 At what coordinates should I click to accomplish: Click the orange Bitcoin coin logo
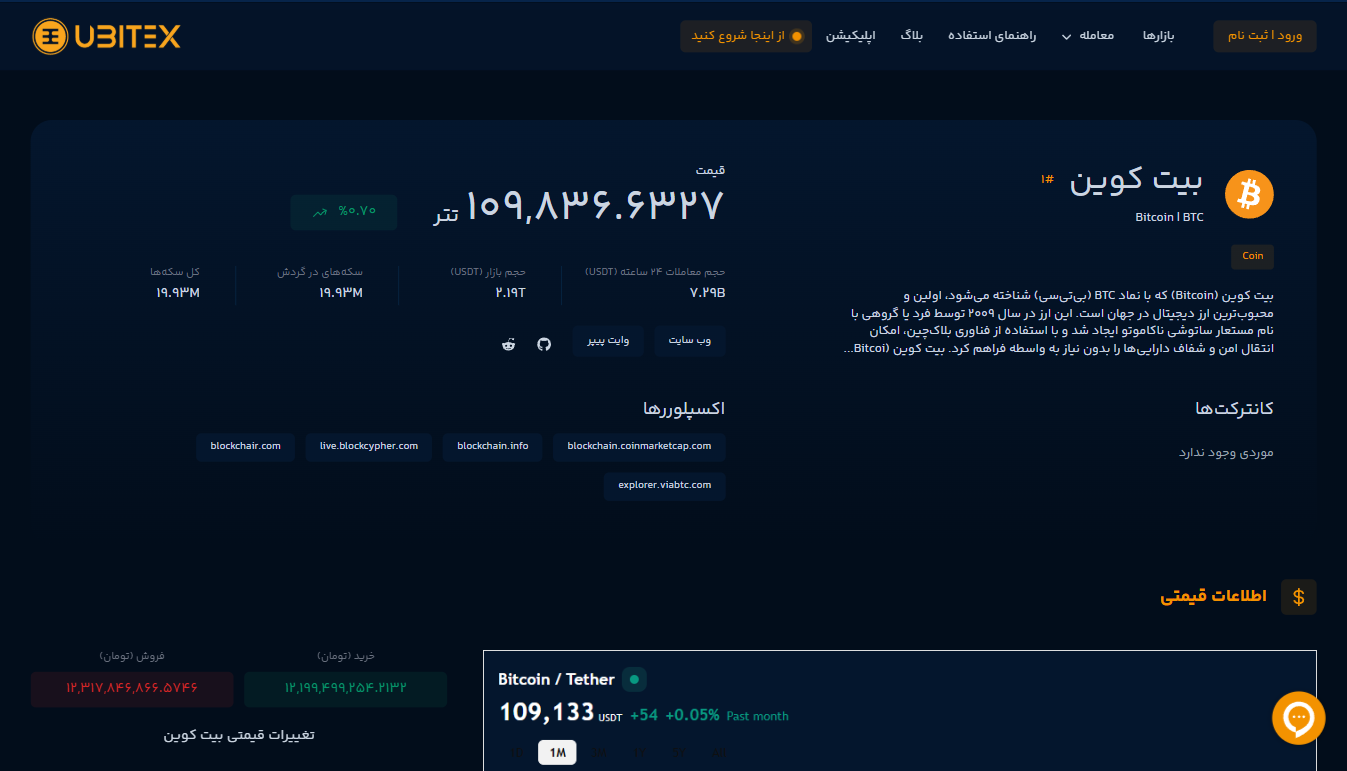(1249, 194)
